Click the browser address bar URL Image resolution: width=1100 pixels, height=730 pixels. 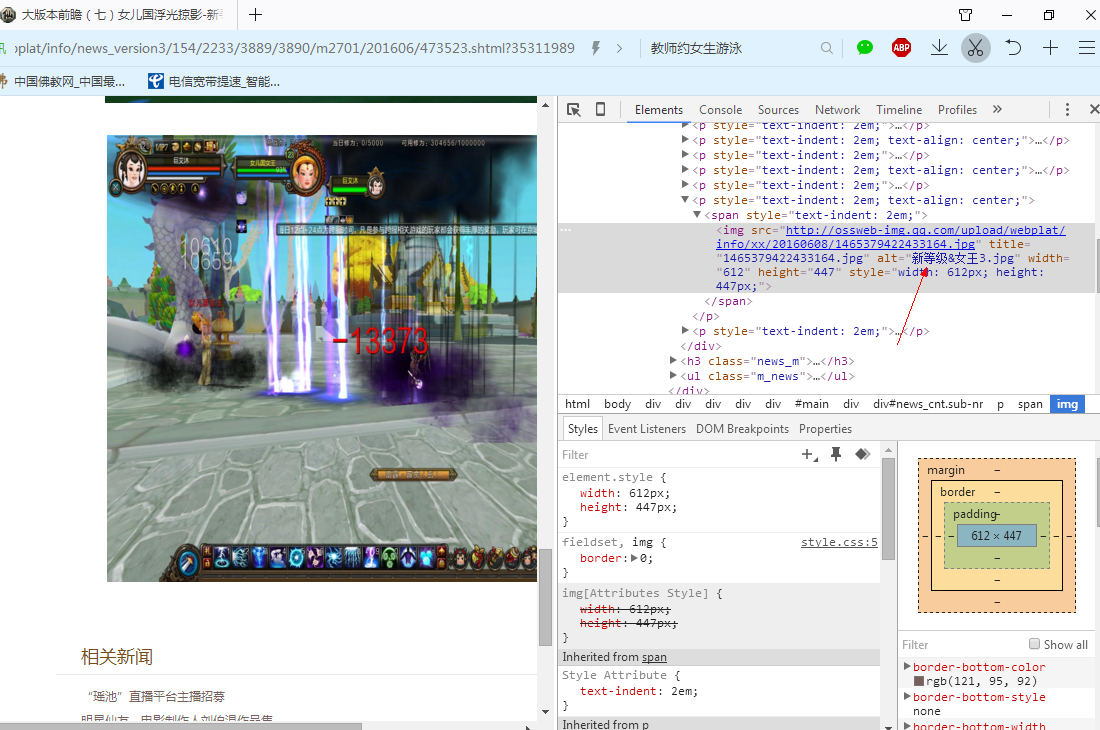[295, 48]
